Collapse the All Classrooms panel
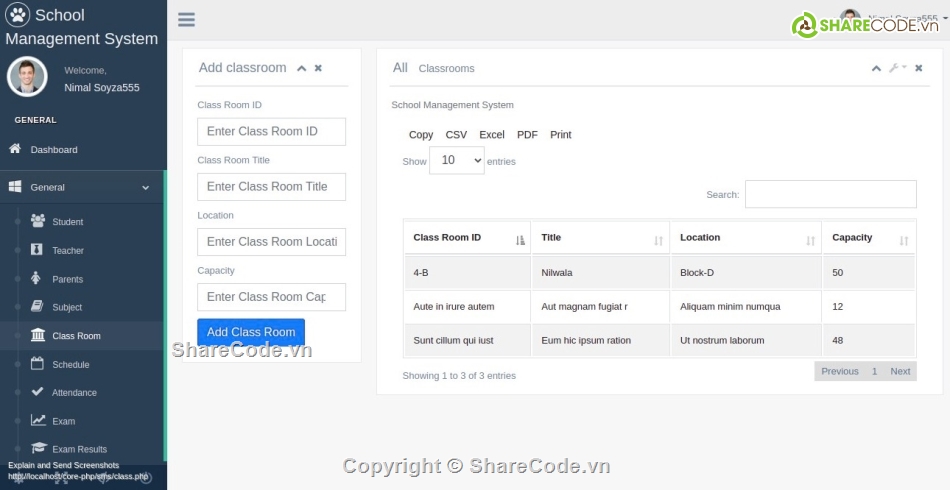 click(x=876, y=68)
